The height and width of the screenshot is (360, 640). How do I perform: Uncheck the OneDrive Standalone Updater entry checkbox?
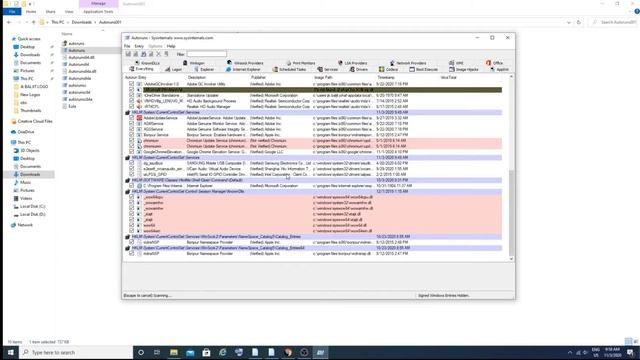point(131,95)
